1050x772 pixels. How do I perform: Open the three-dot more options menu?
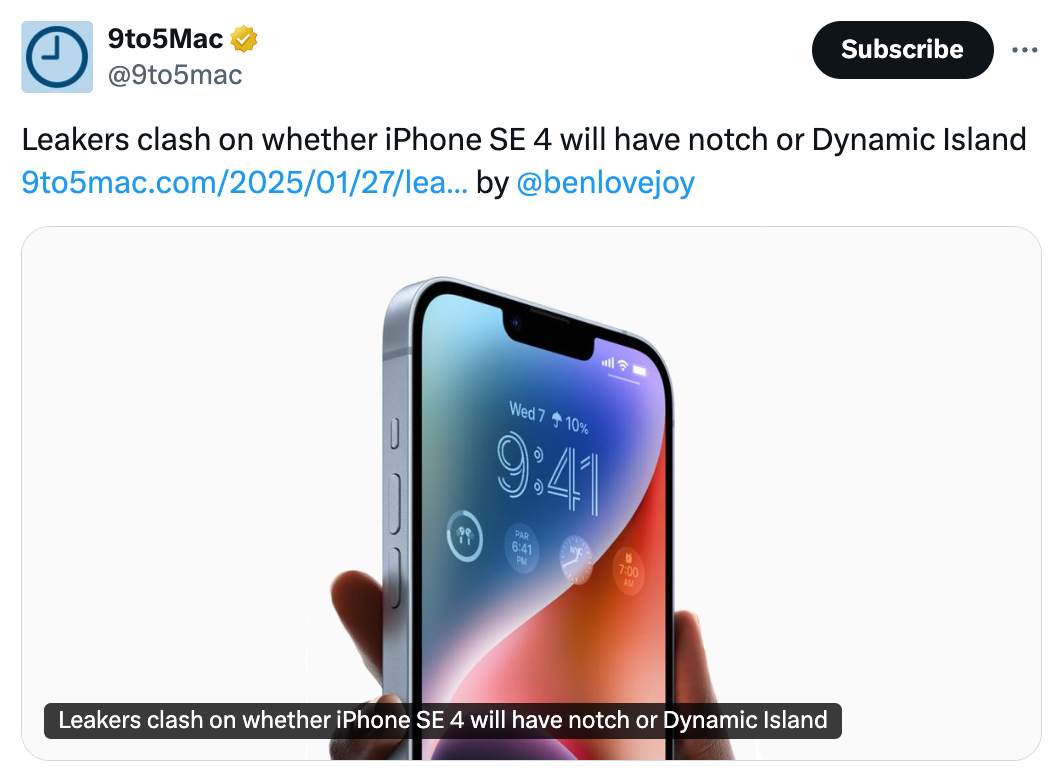(1025, 50)
